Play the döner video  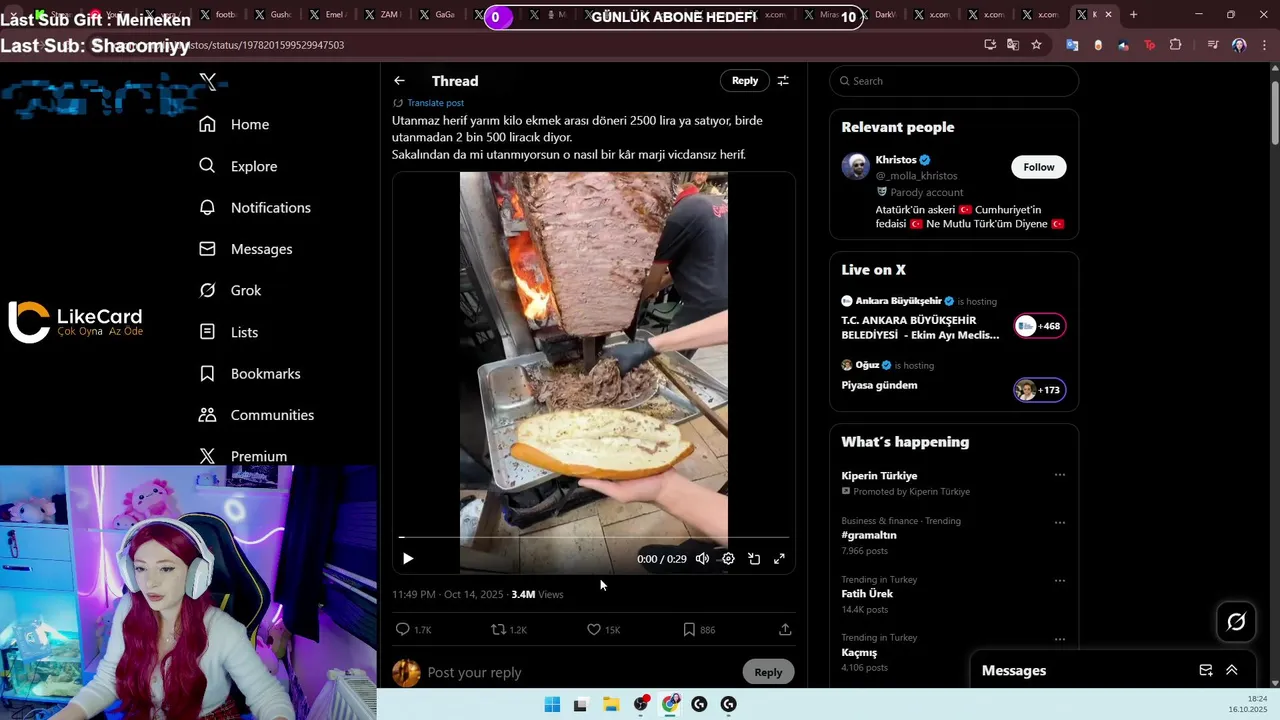pos(408,559)
